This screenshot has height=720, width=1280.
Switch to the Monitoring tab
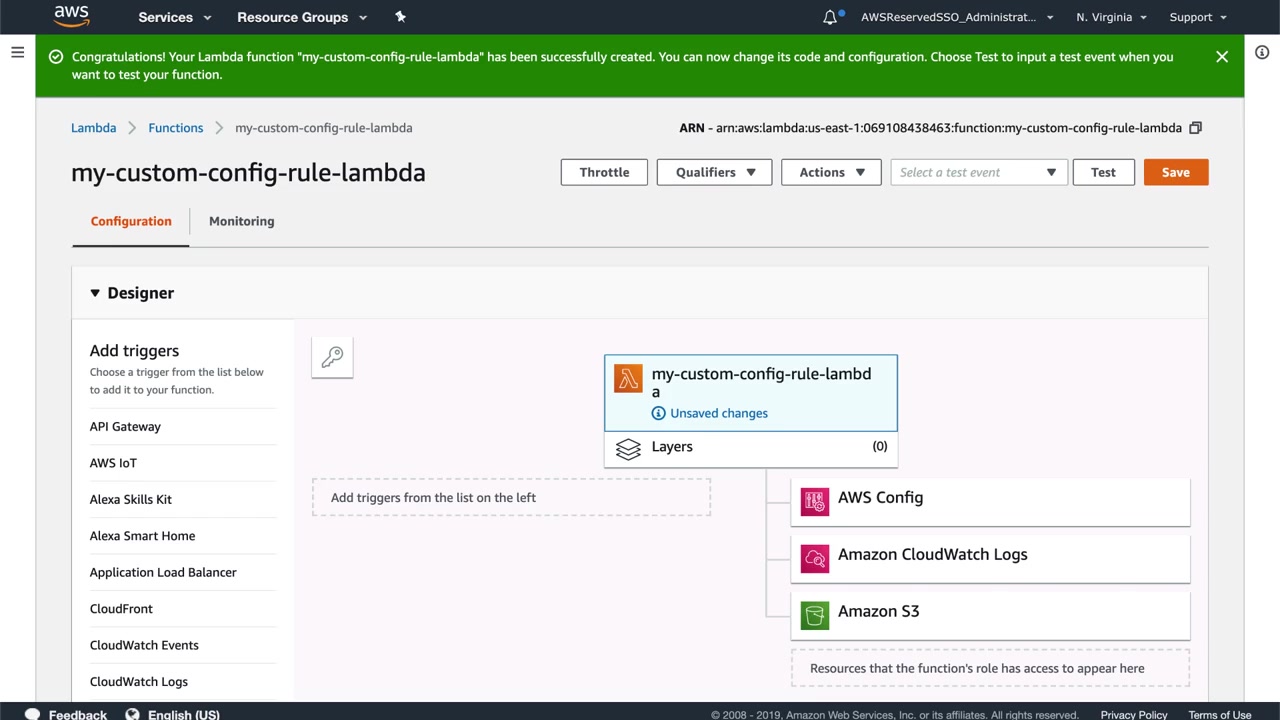tap(241, 221)
